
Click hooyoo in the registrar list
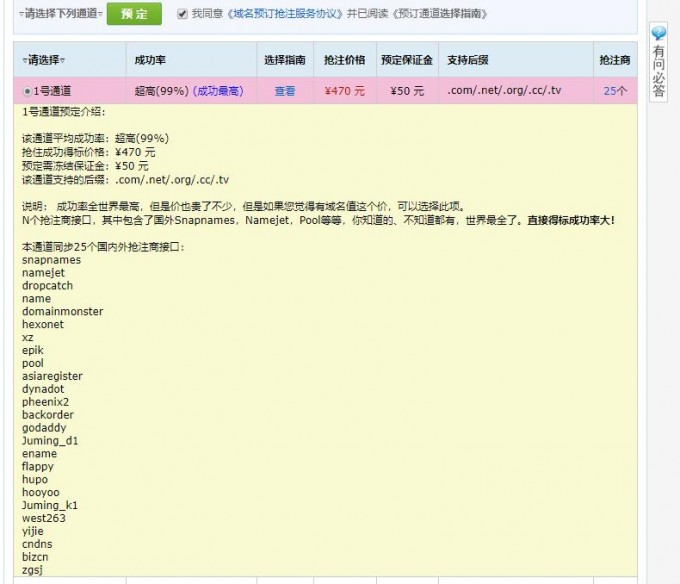pos(41,493)
